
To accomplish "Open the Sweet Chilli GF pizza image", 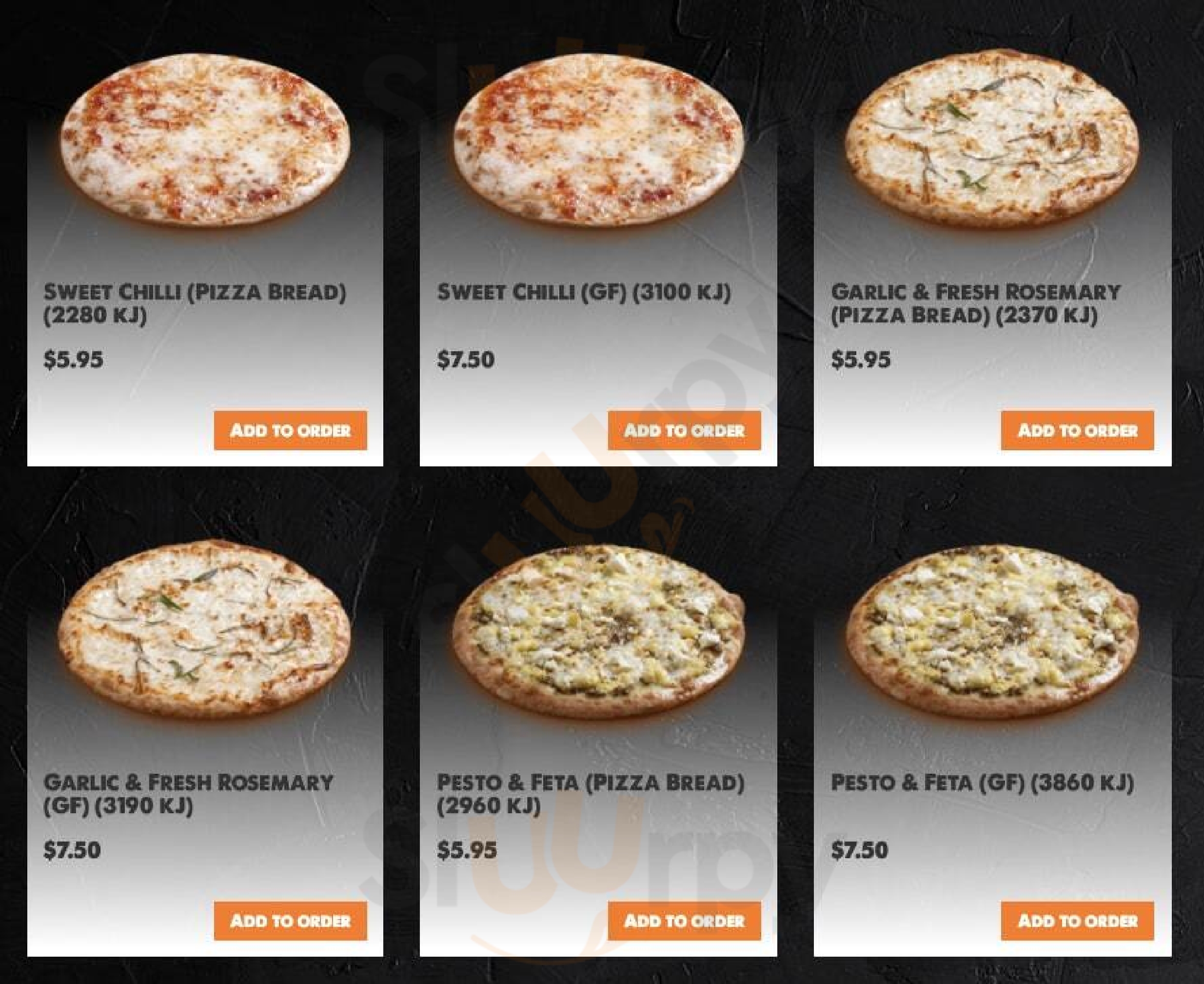I will tap(598, 140).
